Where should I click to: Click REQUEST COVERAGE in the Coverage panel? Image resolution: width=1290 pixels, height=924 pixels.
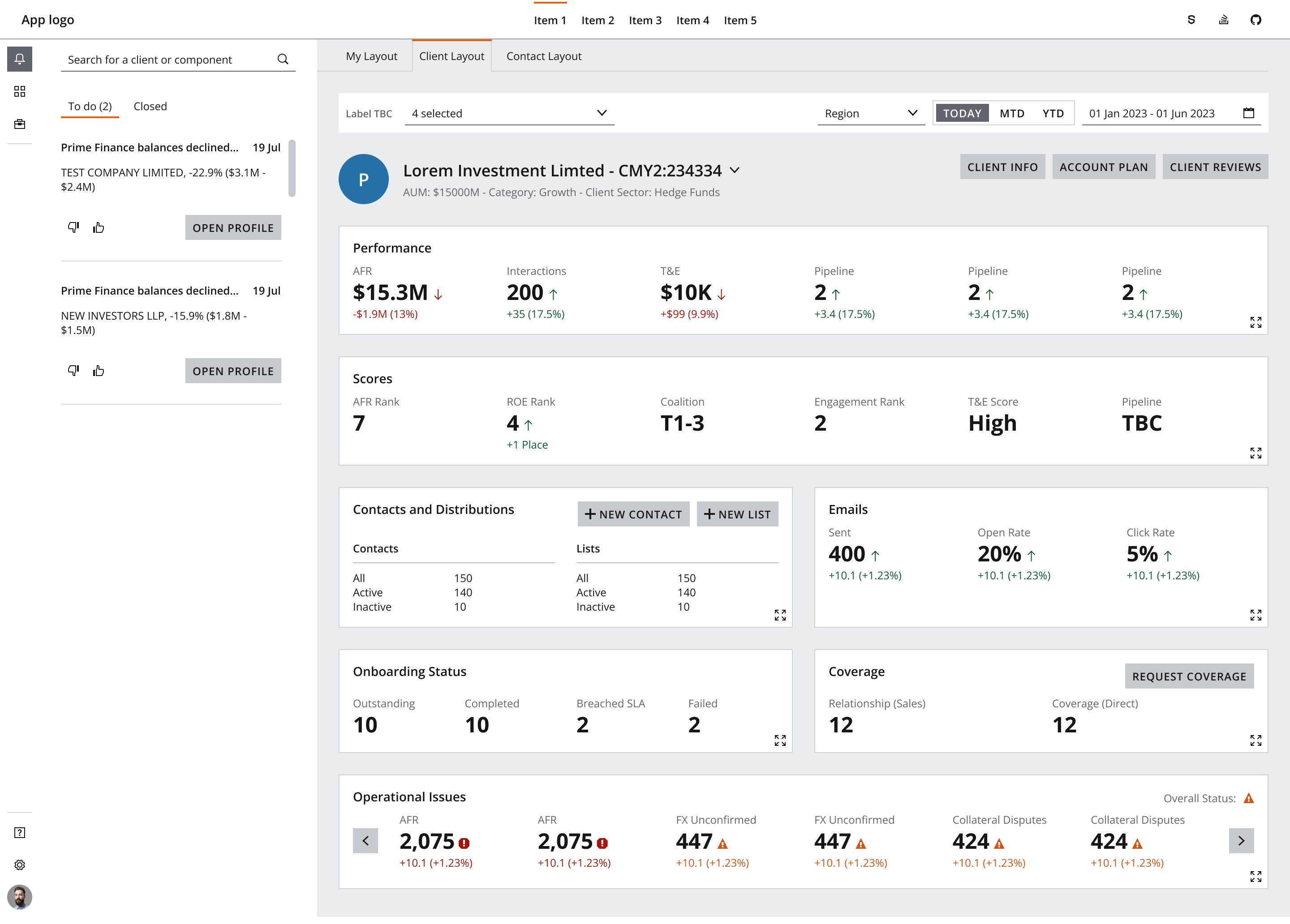click(1189, 676)
